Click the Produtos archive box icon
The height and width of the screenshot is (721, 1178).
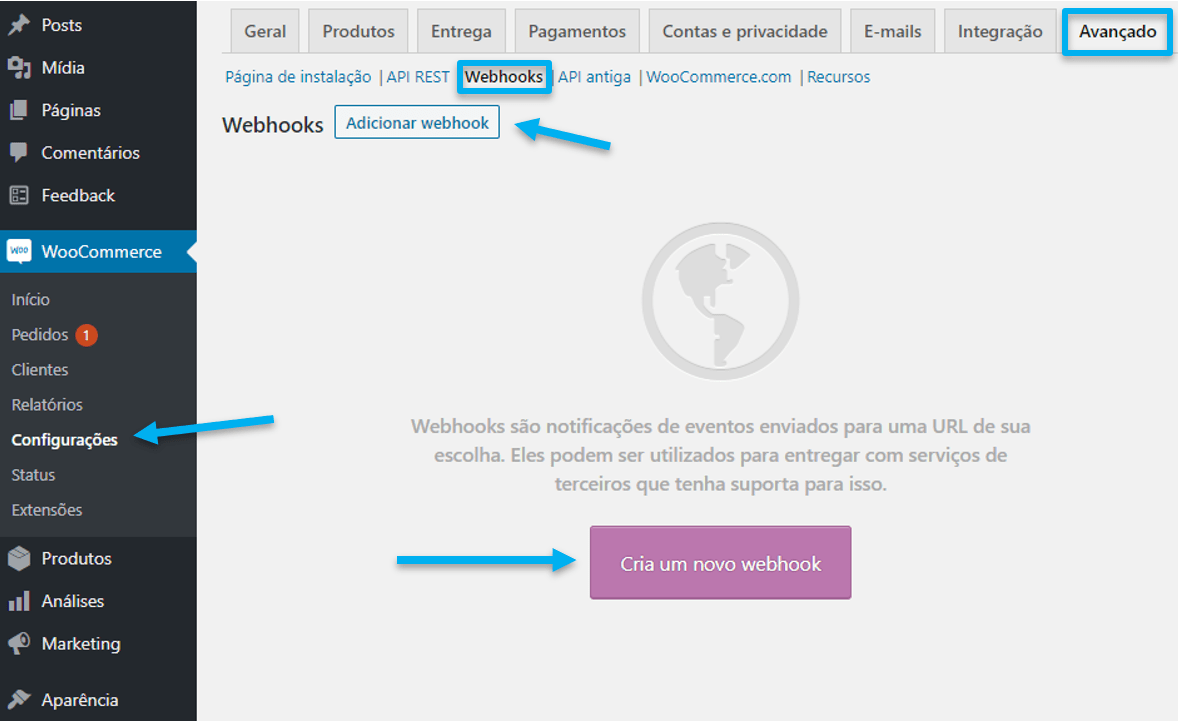coord(20,557)
